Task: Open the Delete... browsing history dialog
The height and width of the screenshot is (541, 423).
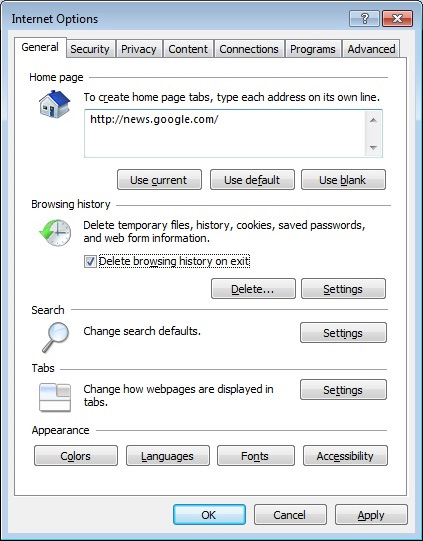Action: click(253, 289)
